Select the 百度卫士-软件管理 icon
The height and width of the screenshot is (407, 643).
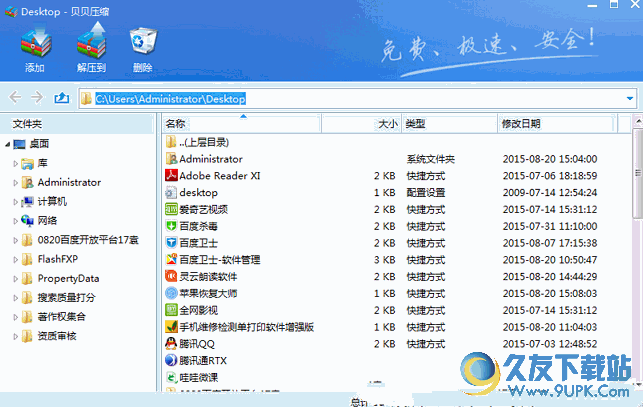point(171,260)
